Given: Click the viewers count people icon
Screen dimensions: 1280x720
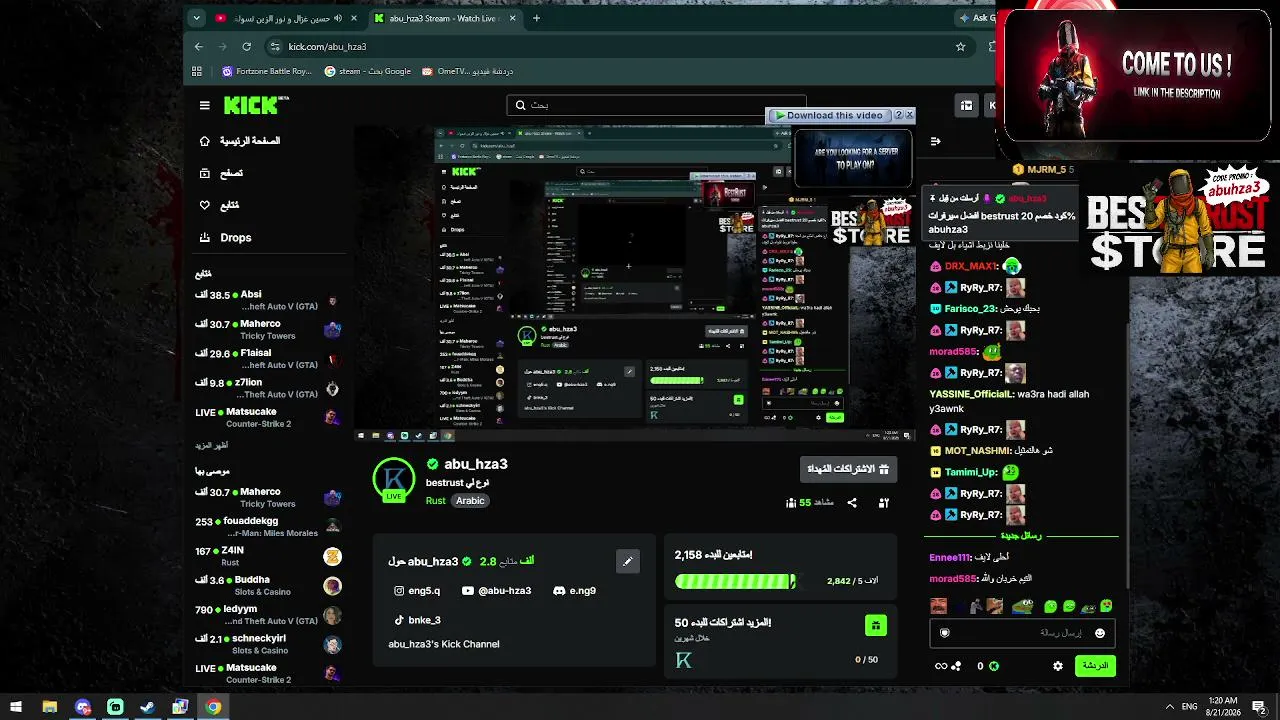Looking at the screenshot, I should (x=791, y=503).
